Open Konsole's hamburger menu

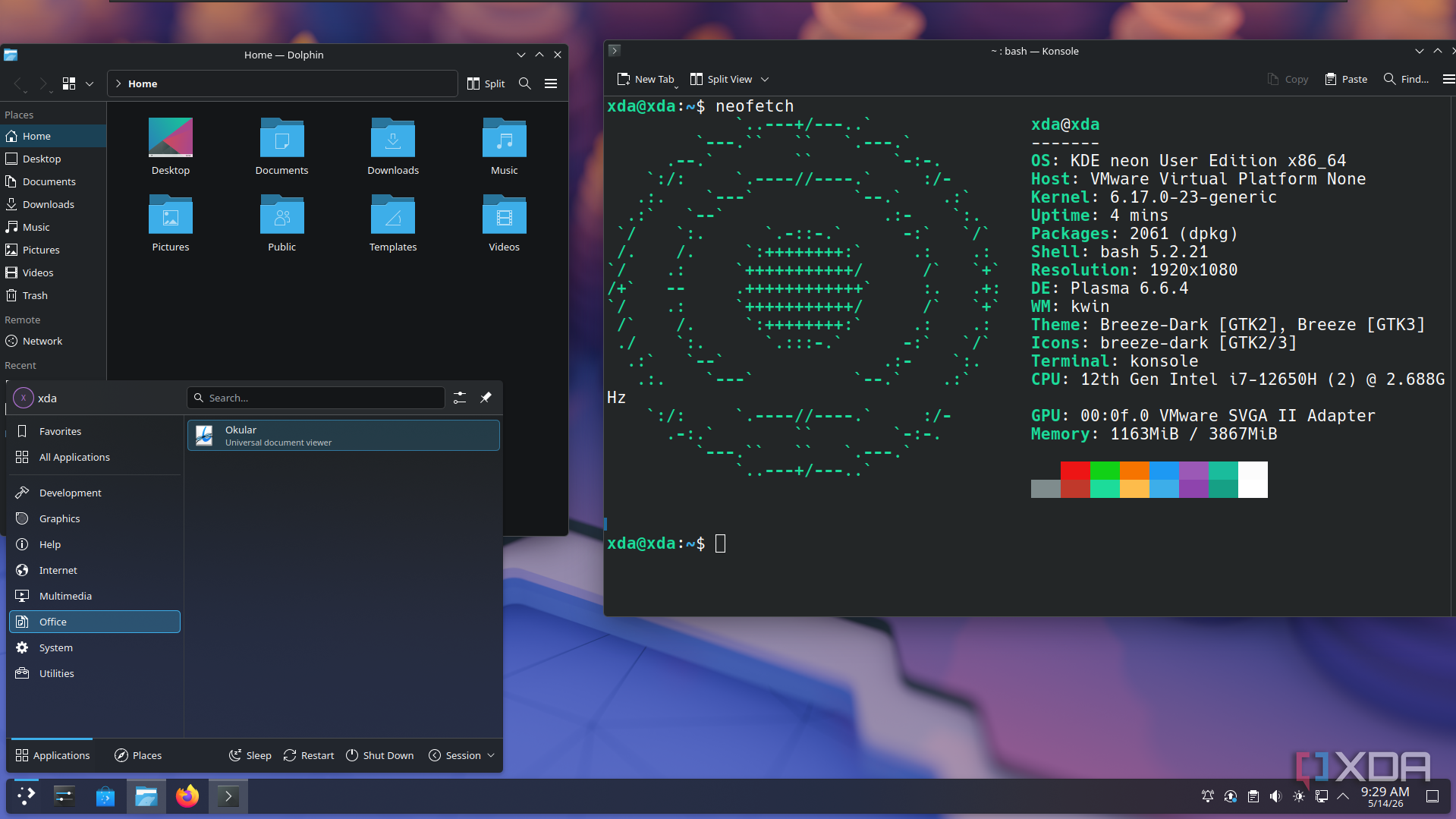(x=1448, y=79)
